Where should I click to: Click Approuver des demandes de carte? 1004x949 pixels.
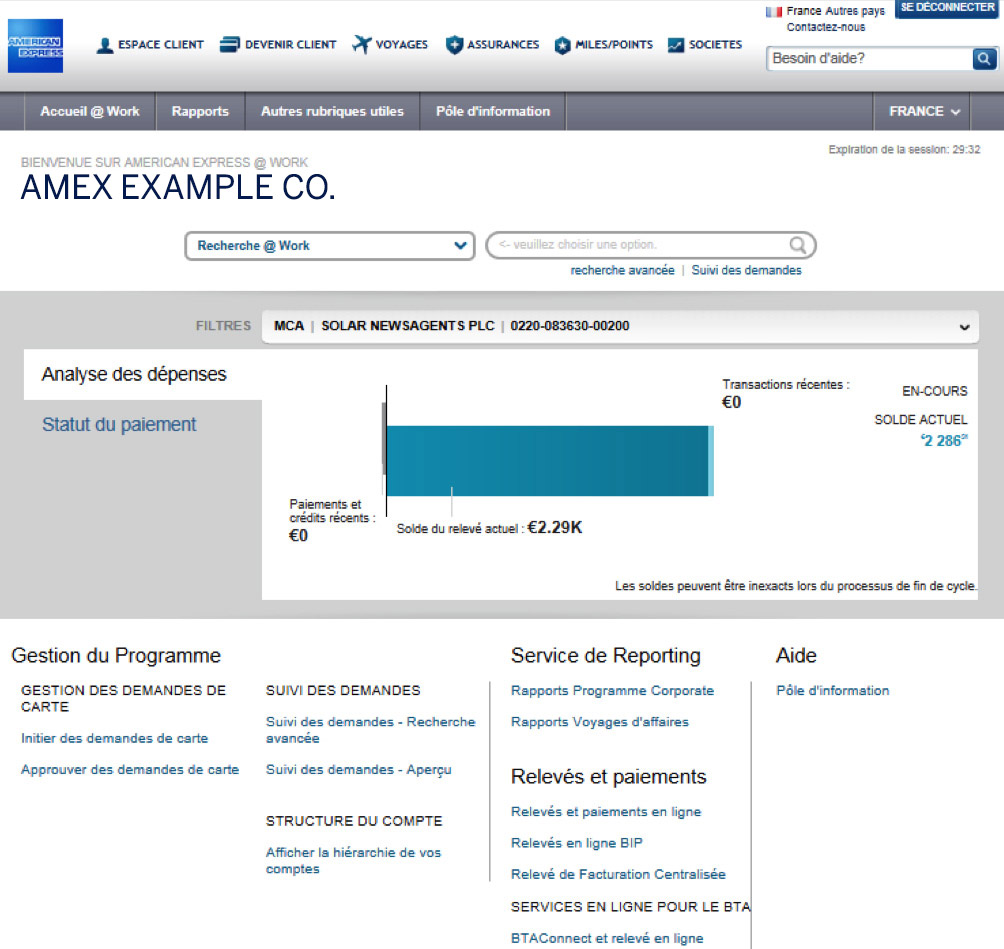coord(130,770)
